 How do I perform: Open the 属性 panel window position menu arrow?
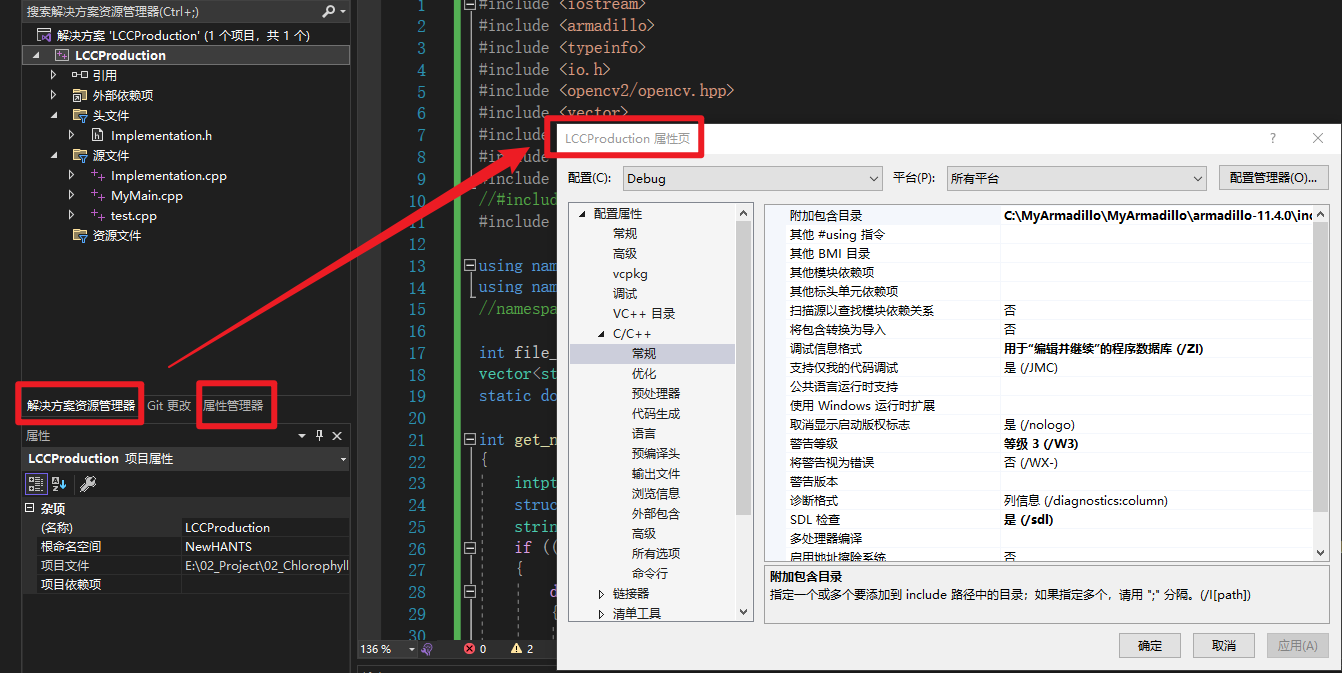click(302, 436)
